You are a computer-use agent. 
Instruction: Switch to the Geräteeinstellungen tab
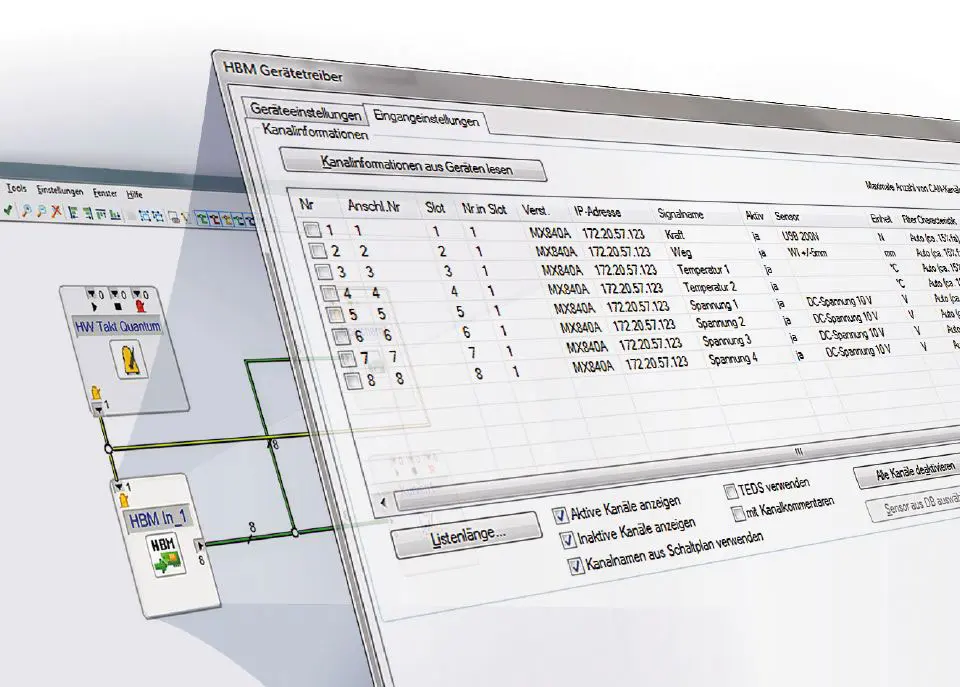(305, 111)
